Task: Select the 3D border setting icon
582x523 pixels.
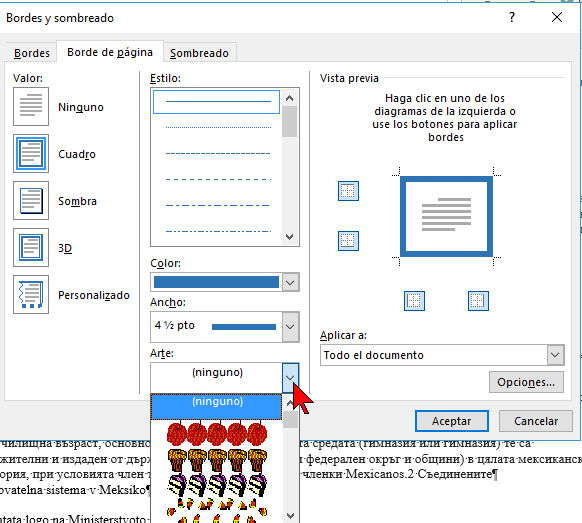Action: [x=31, y=247]
